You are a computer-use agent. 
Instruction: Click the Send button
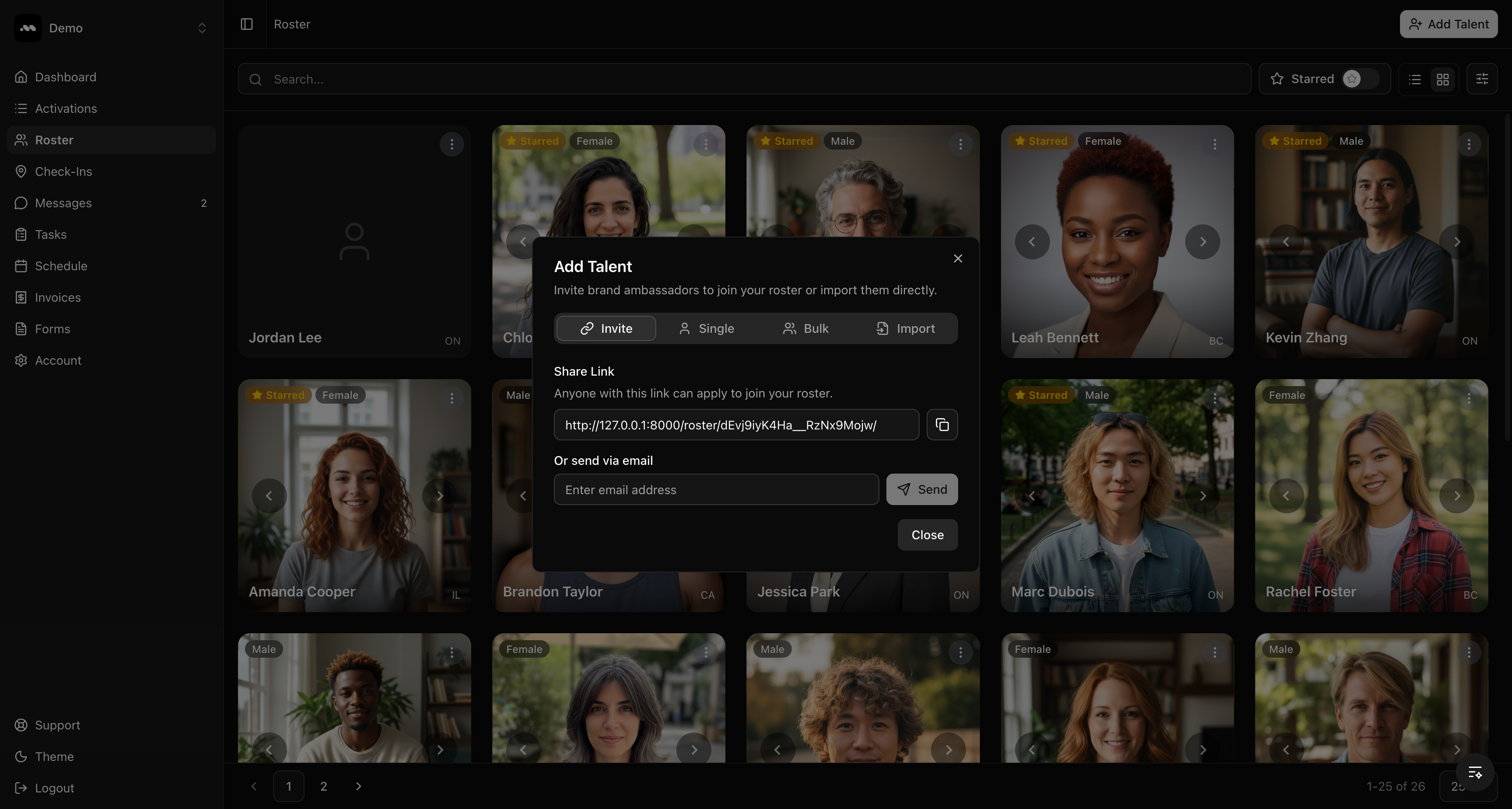(x=921, y=489)
